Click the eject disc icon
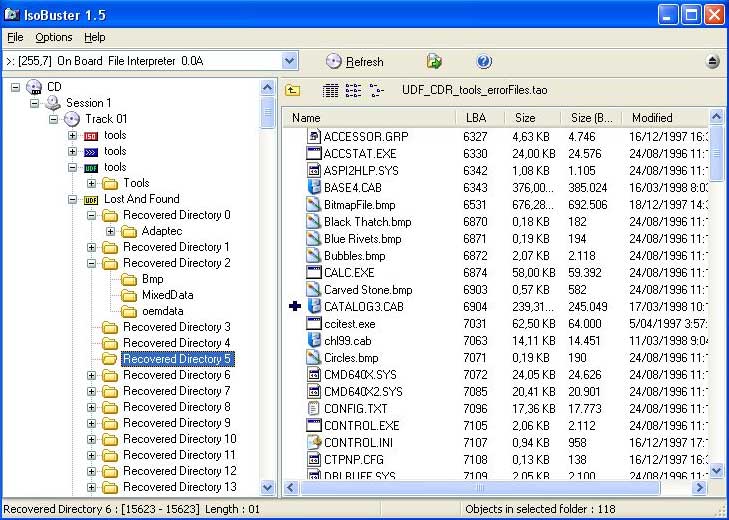This screenshot has width=729, height=520. coord(713,61)
